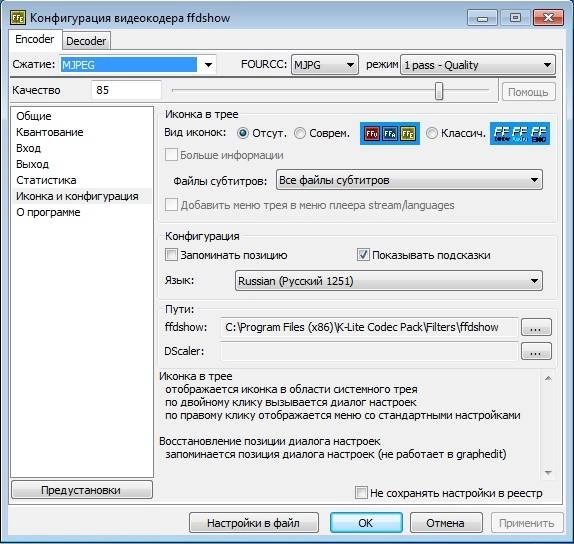
Task: Maximize the ffdshow configuration window
Action: (x=515, y=18)
